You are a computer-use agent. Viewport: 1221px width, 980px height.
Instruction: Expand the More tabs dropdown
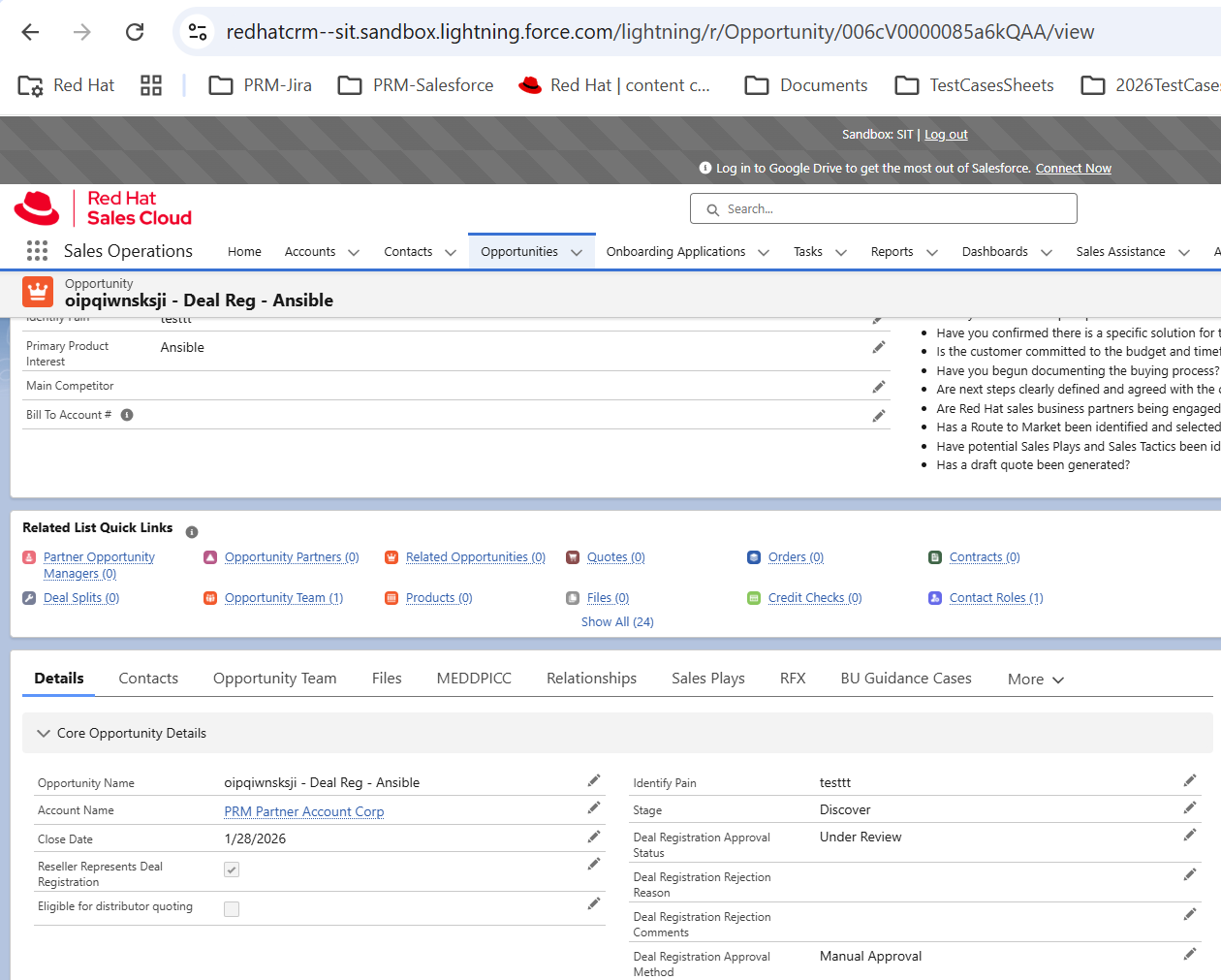point(1035,680)
